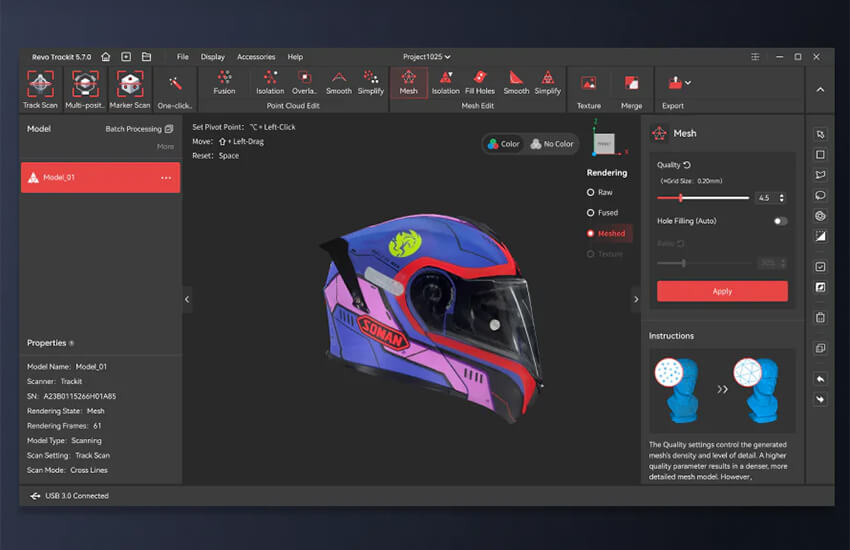Open the settings list icon near minimize
Image resolution: width=850 pixels, height=550 pixels.
pos(755,57)
